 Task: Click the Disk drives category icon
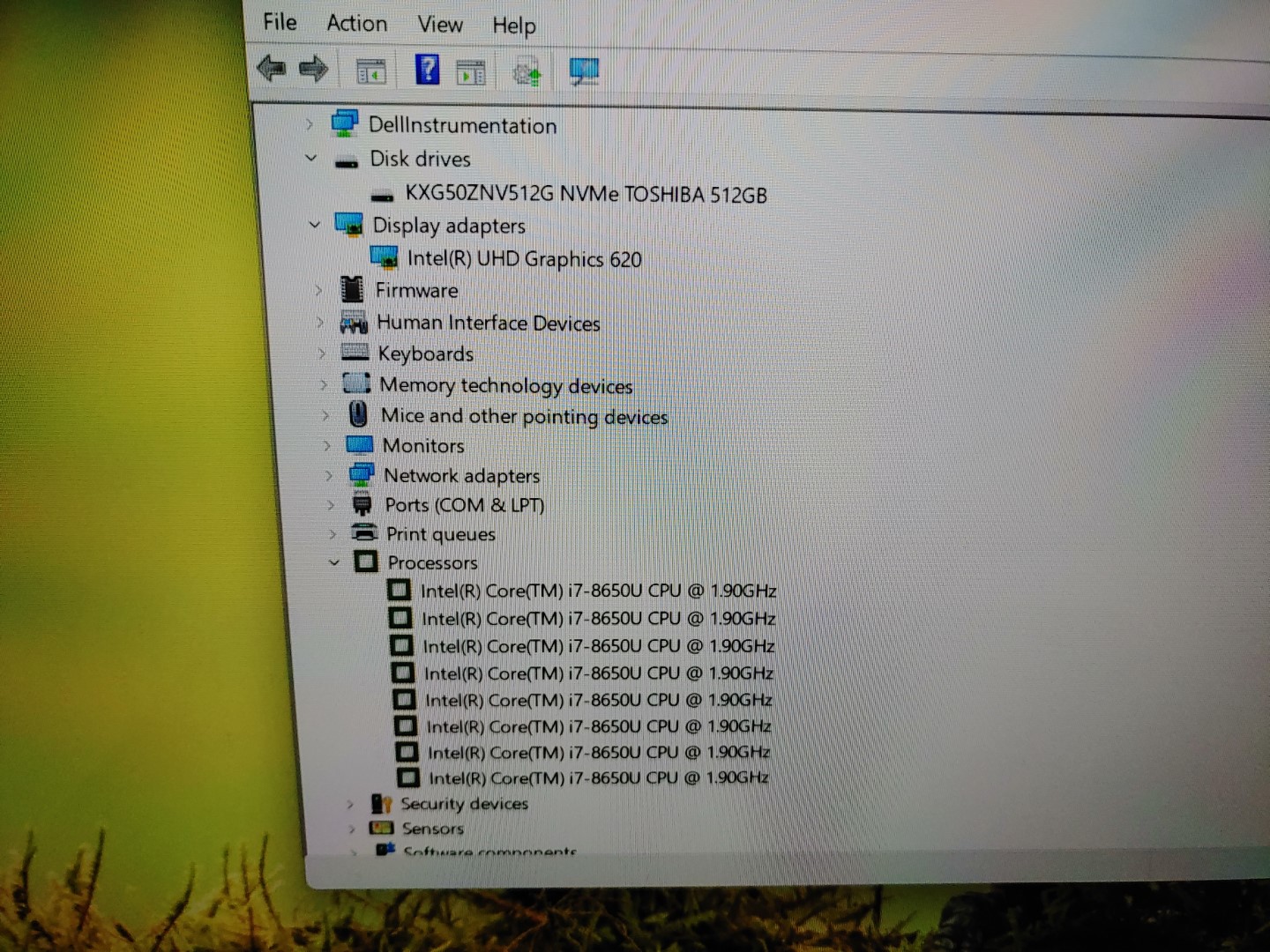pos(347,162)
